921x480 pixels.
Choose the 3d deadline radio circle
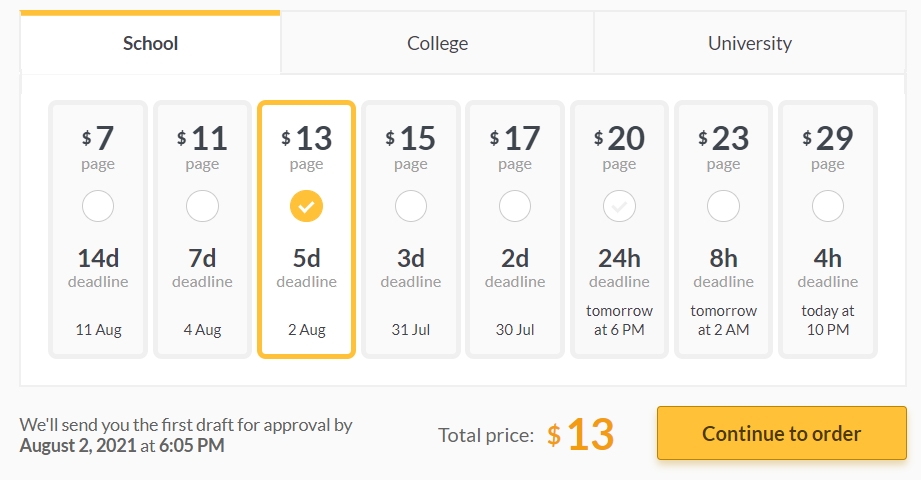(x=411, y=206)
